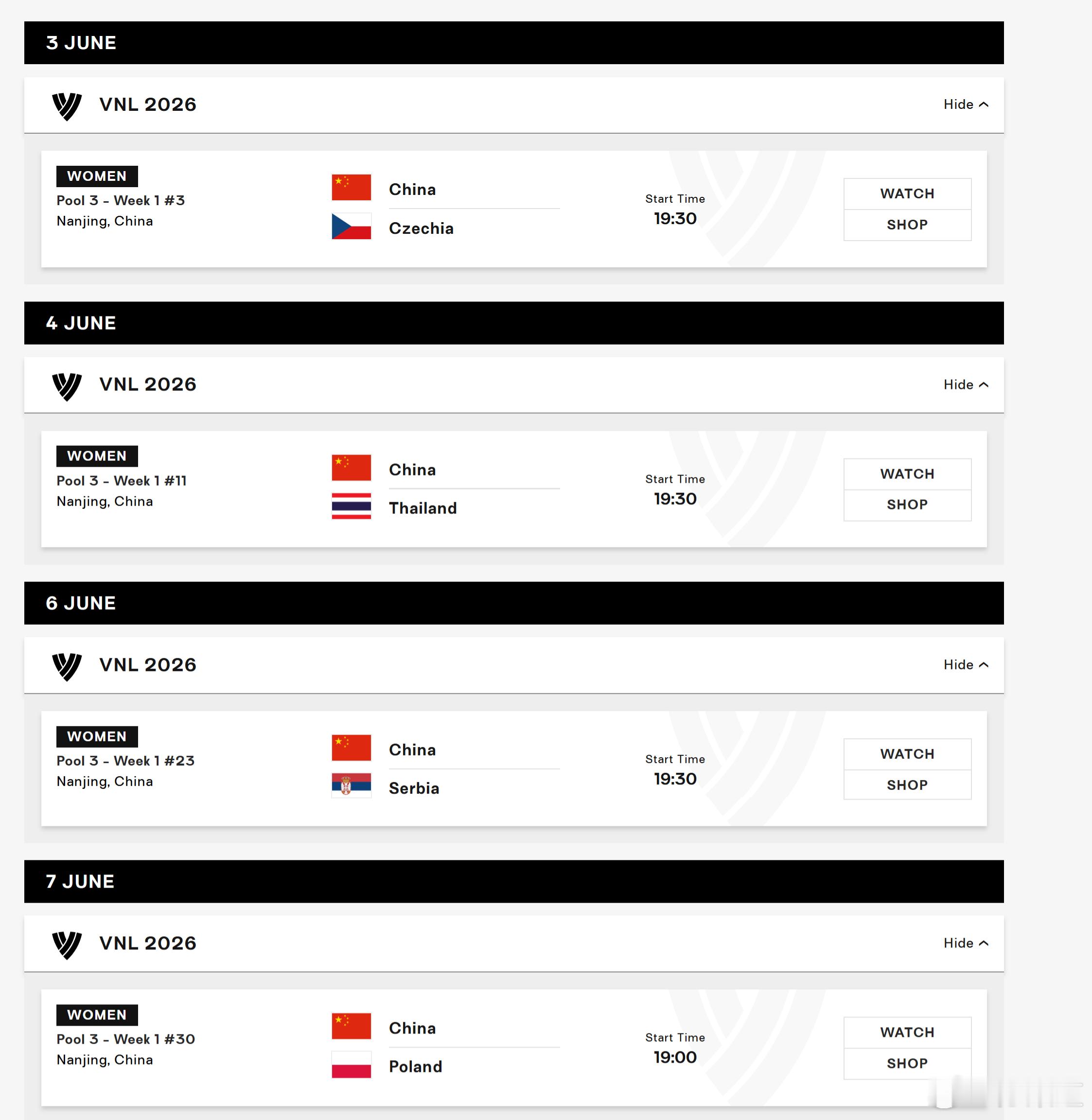The image size is (1092, 1120).
Task: Watch the China vs Serbia match
Action: [907, 754]
